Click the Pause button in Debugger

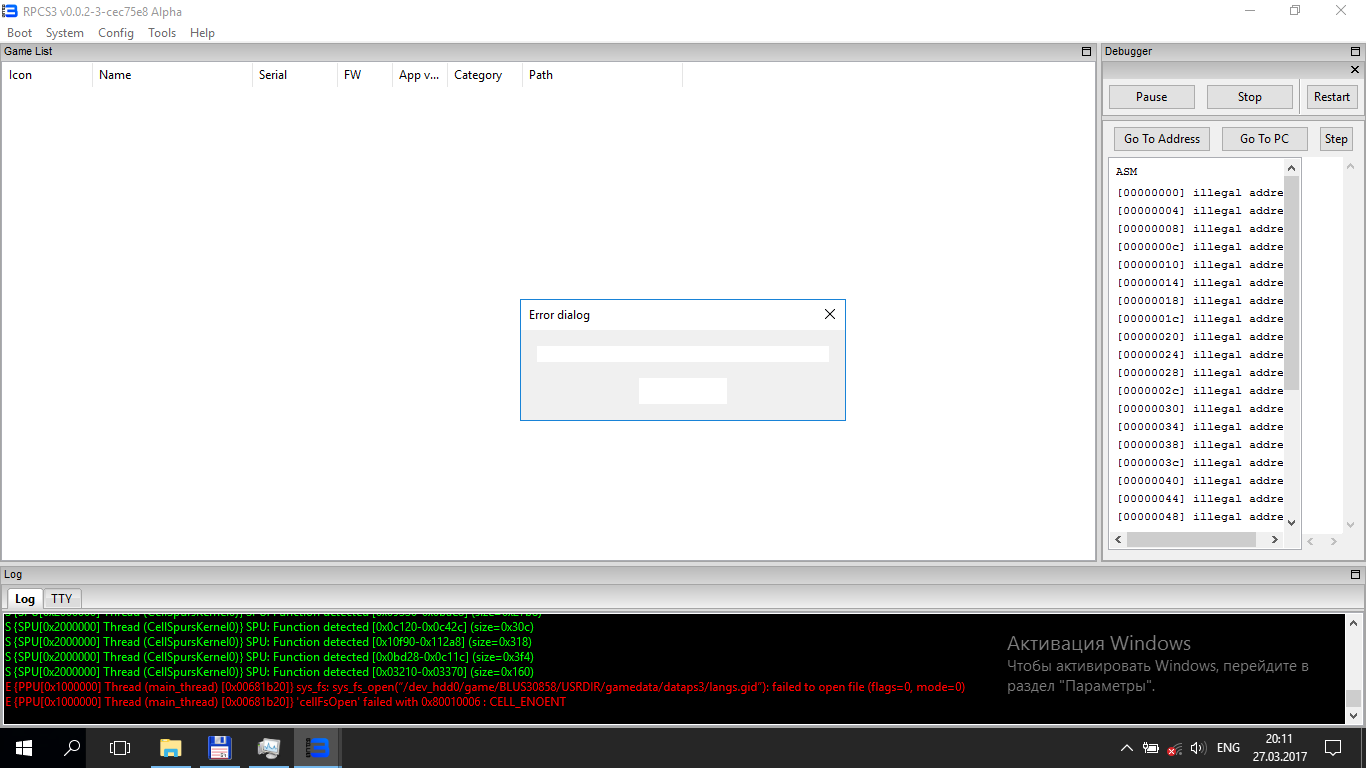coord(1151,97)
